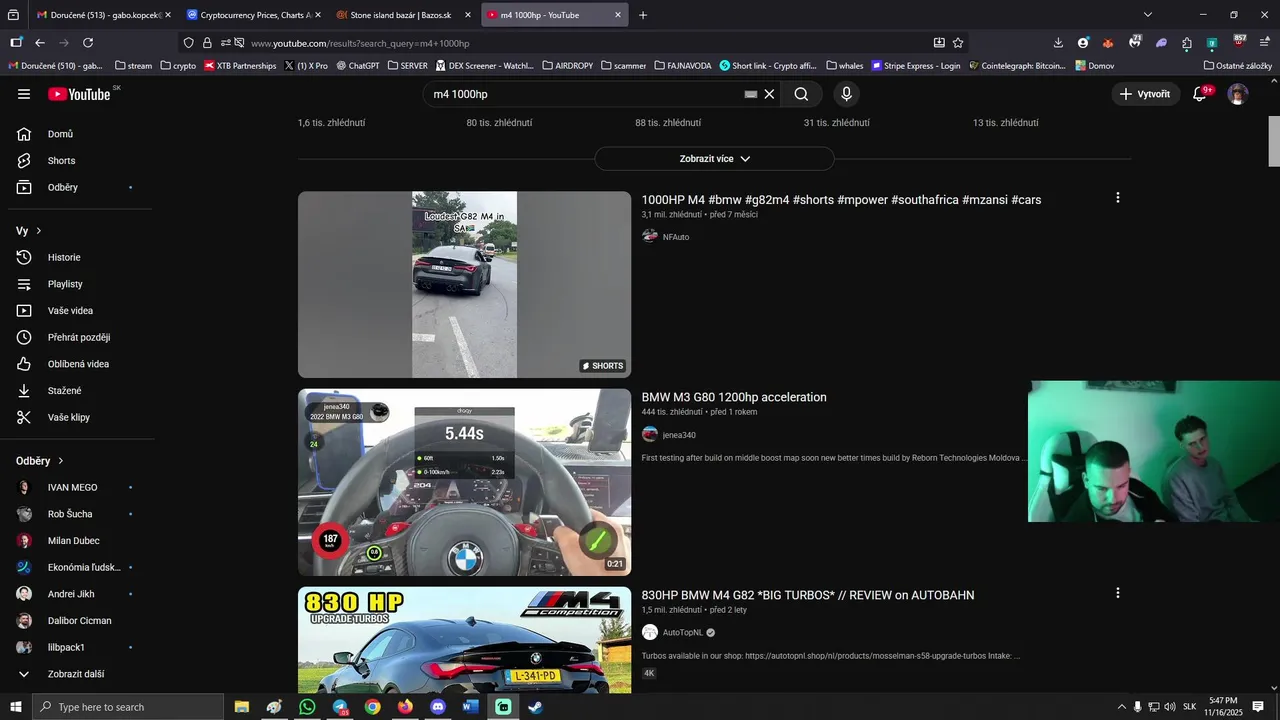Expand the Odběry section heading
The image size is (1280, 720).
(40, 461)
